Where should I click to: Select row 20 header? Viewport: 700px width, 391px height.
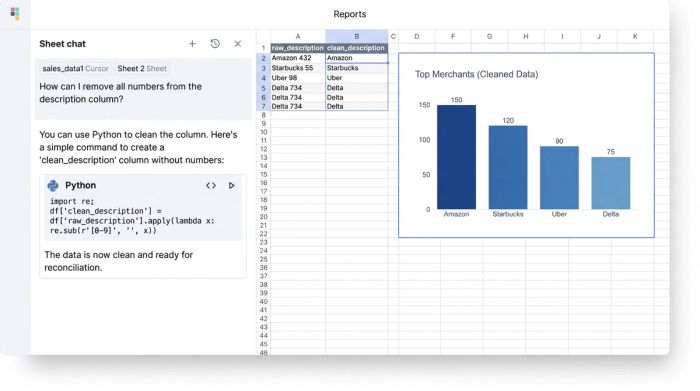tap(263, 217)
